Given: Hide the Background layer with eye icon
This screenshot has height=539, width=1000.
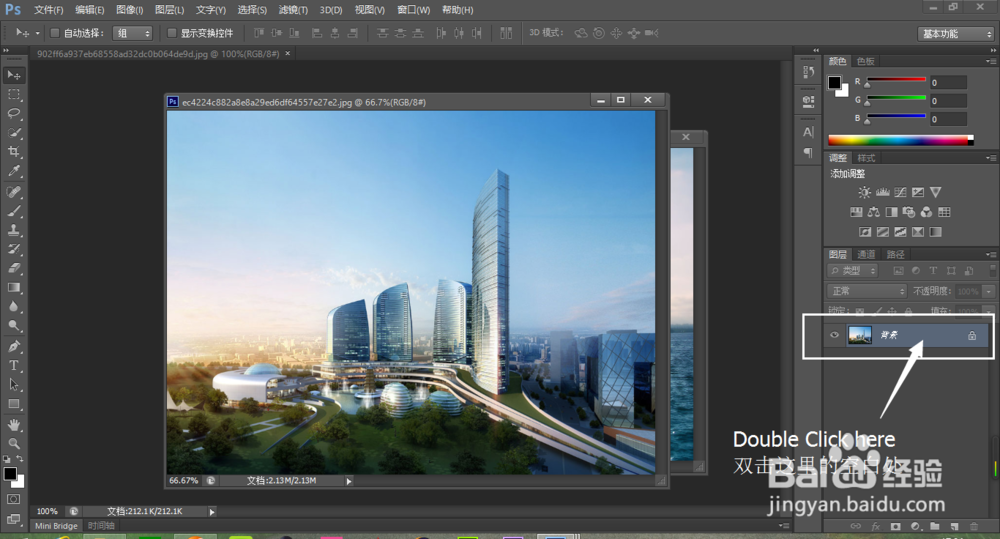Looking at the screenshot, I should (x=834, y=335).
